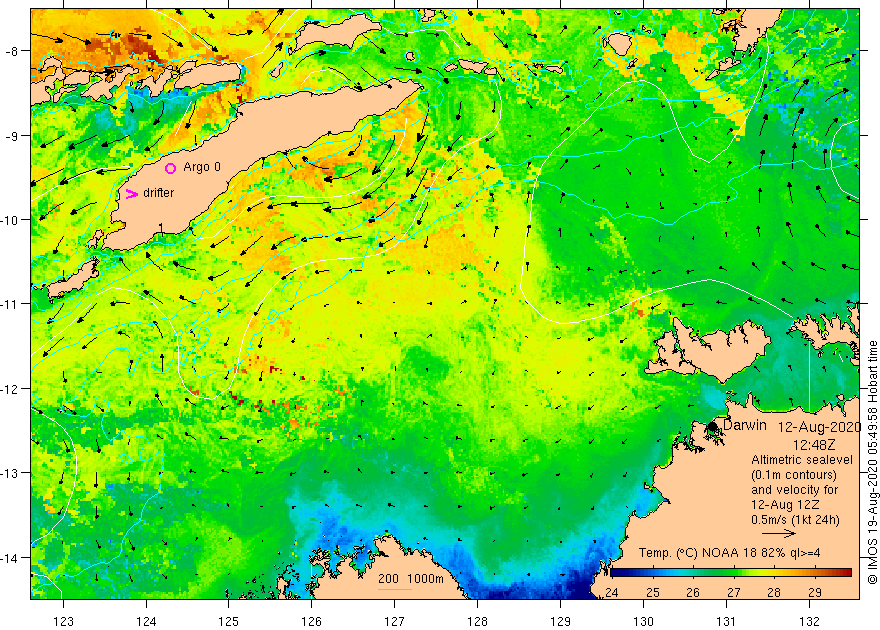Screen dimensions: 880x630
Task: Click the latitude axis label '-14'
Action: [x=10, y=558]
